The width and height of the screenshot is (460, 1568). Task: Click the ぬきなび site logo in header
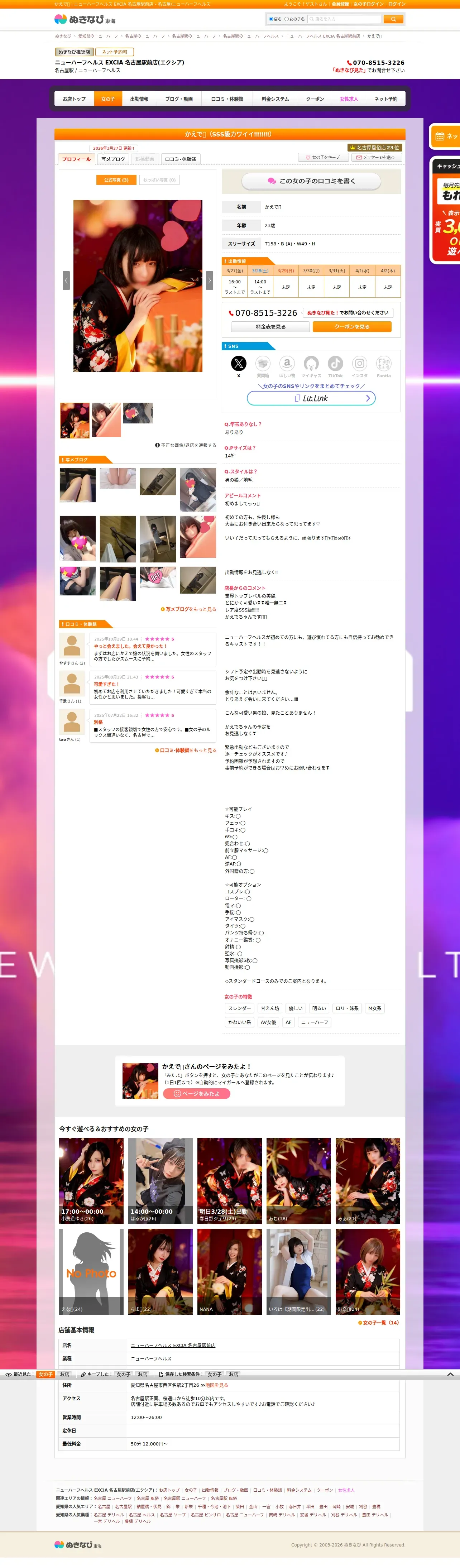click(85, 19)
